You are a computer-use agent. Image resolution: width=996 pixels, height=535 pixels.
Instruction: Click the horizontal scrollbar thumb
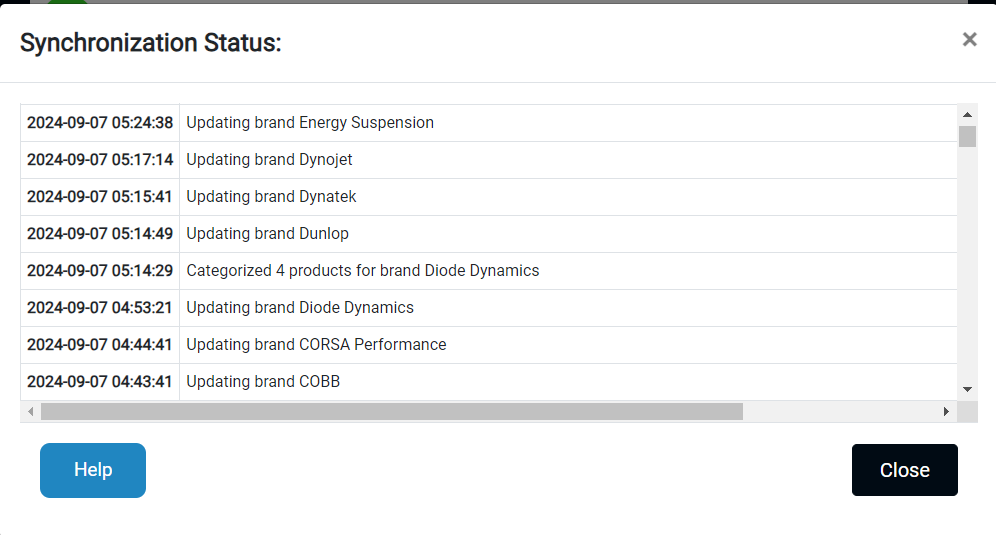(x=390, y=411)
